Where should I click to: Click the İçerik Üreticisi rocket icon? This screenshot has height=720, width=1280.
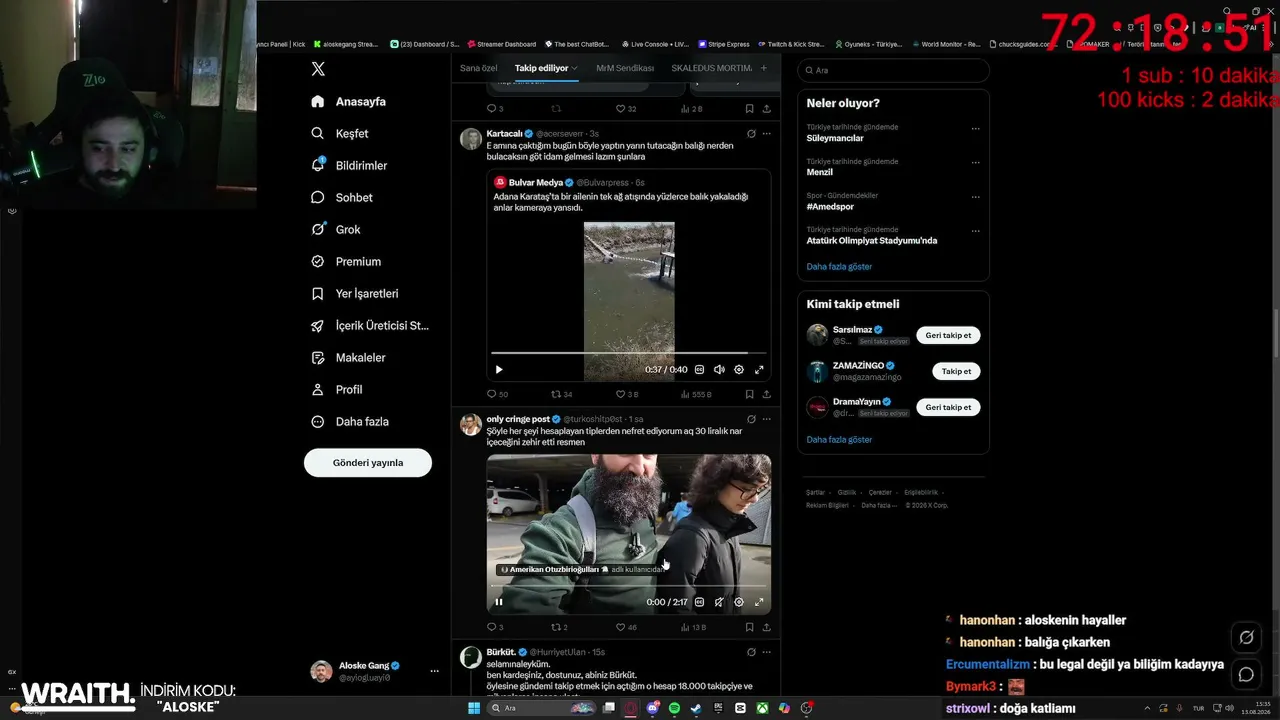[318, 326]
